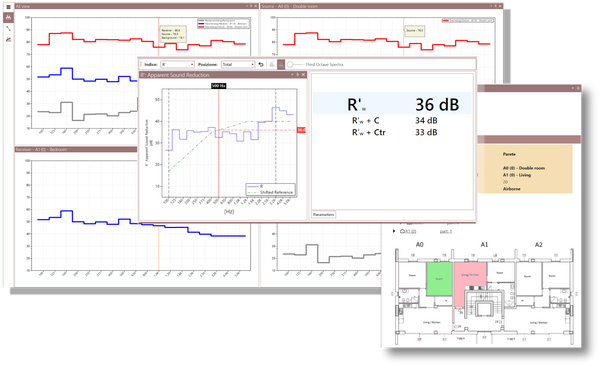Close the Source - A0 Double room panel
The image size is (600, 368).
click(501, 6)
